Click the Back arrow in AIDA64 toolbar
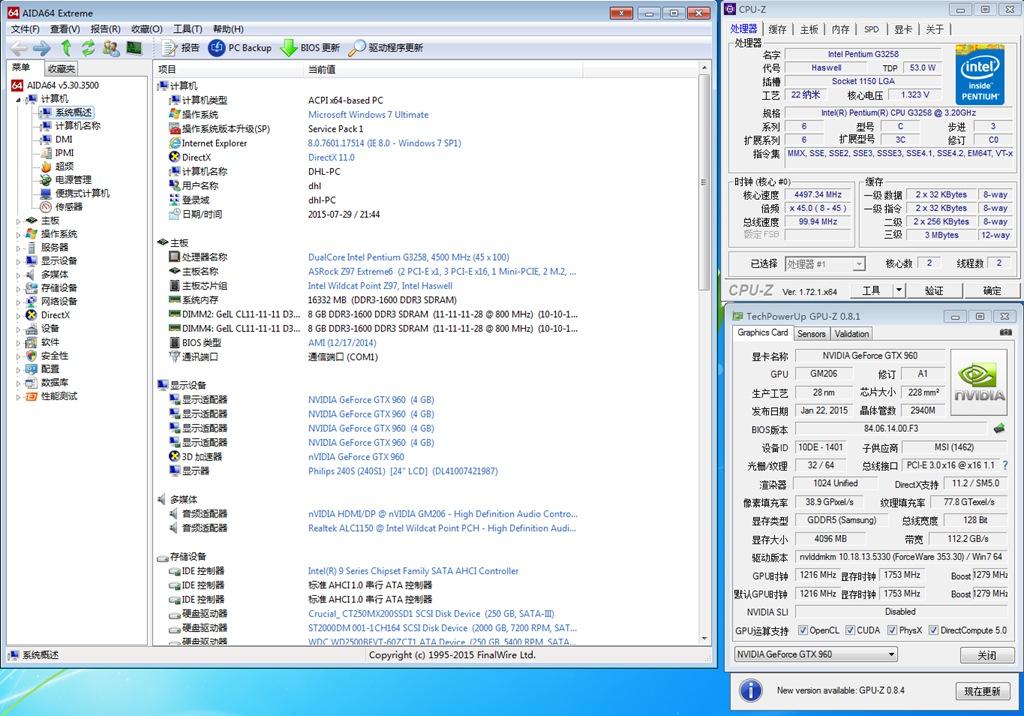Viewport: 1024px width, 716px height. coord(19,48)
